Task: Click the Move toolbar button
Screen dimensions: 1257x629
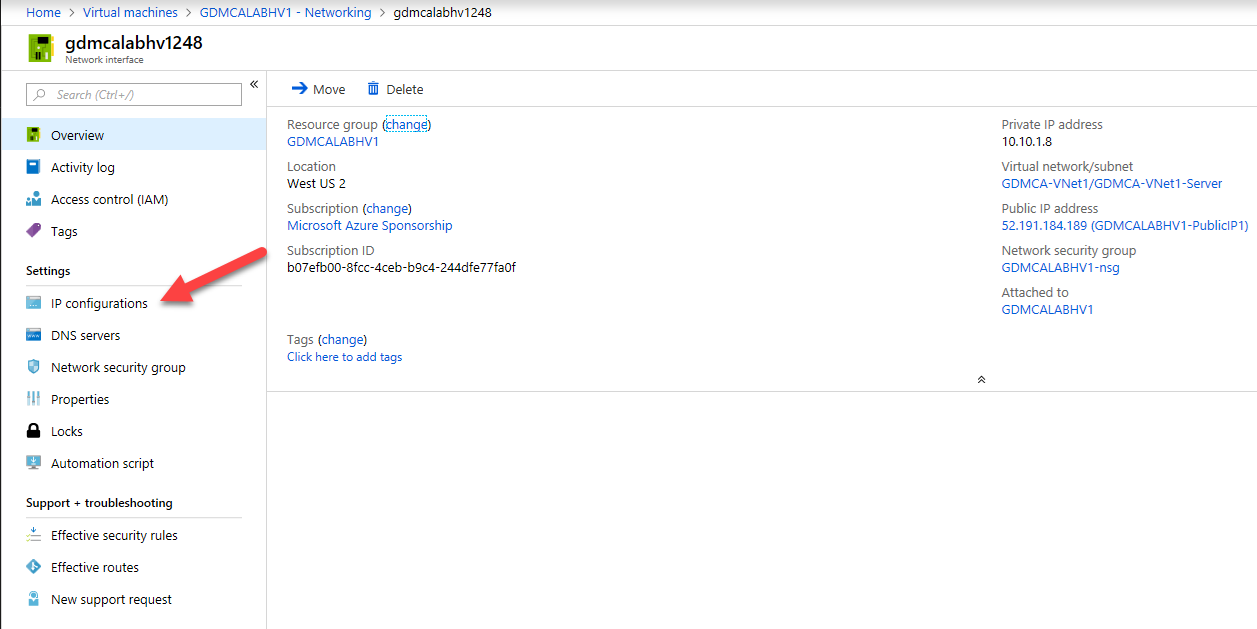Action: [x=318, y=89]
